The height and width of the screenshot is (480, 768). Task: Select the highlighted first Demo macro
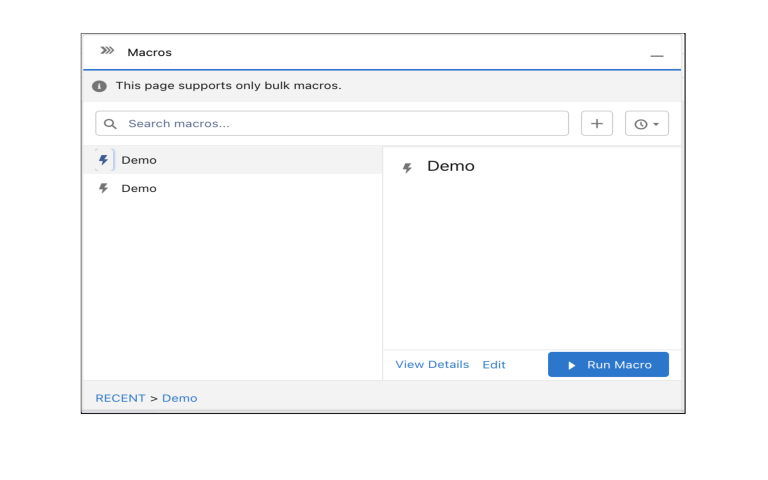(x=233, y=160)
